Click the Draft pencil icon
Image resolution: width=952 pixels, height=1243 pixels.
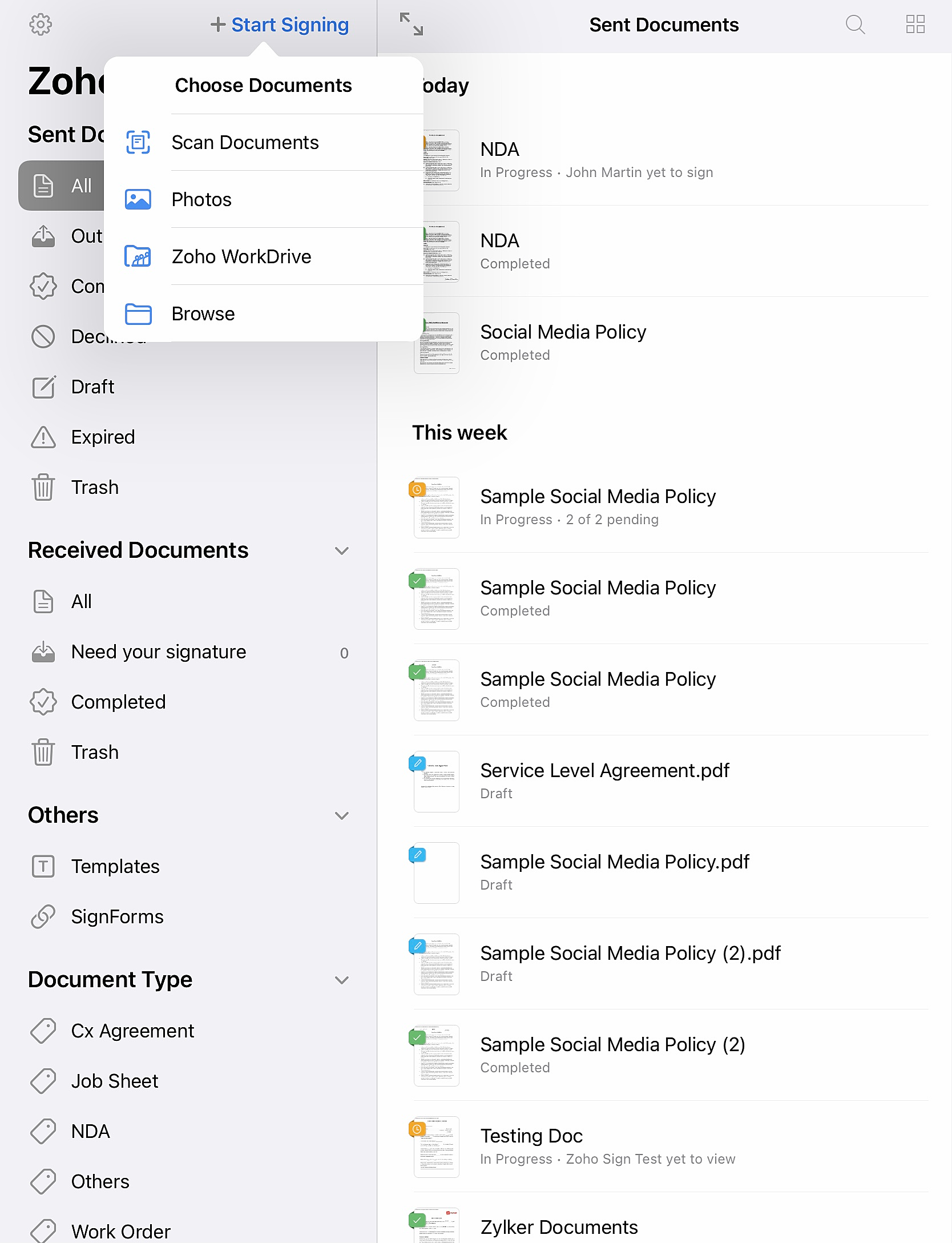coord(43,387)
